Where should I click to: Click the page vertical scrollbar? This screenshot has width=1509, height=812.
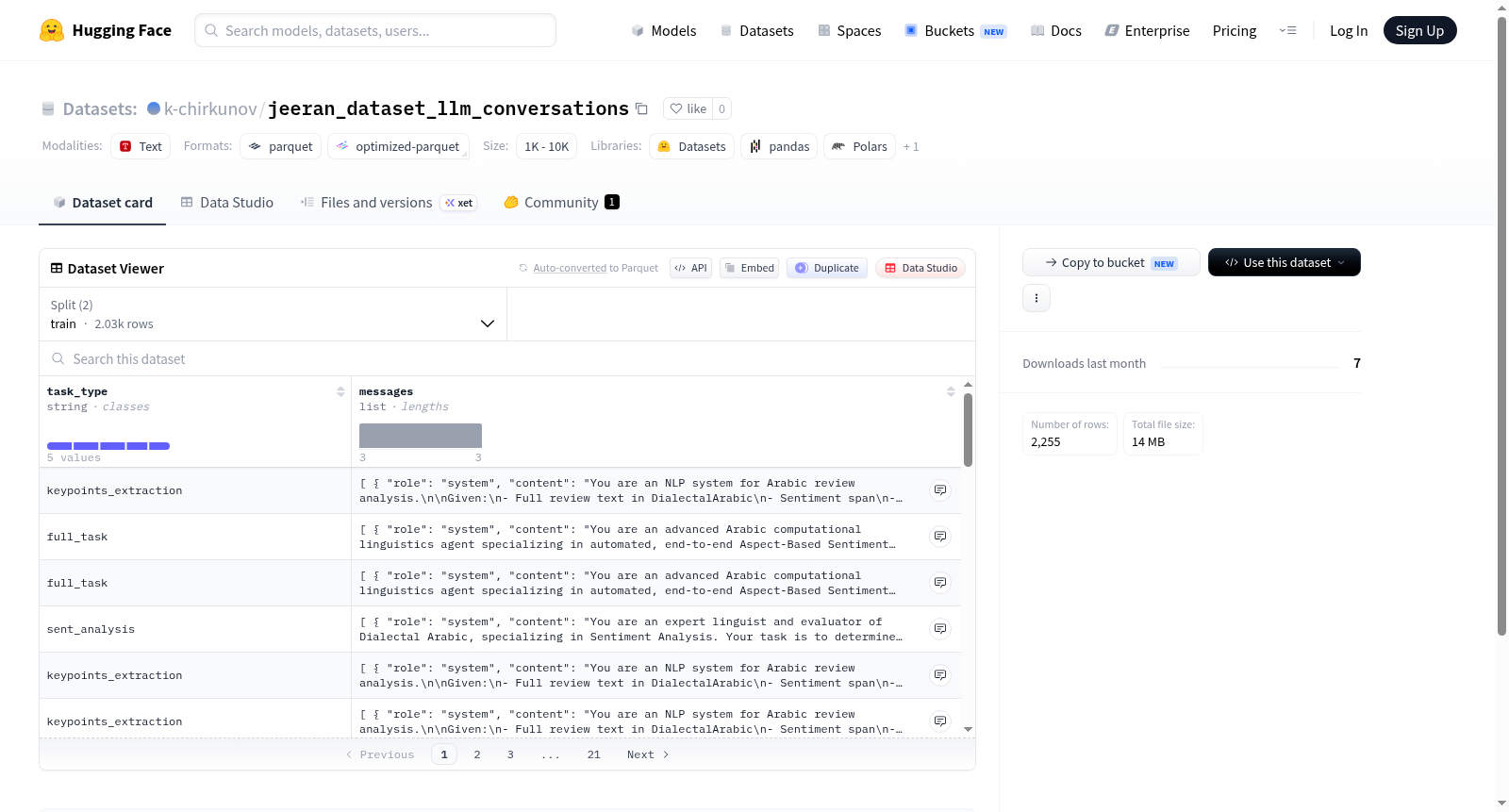[1501, 325]
